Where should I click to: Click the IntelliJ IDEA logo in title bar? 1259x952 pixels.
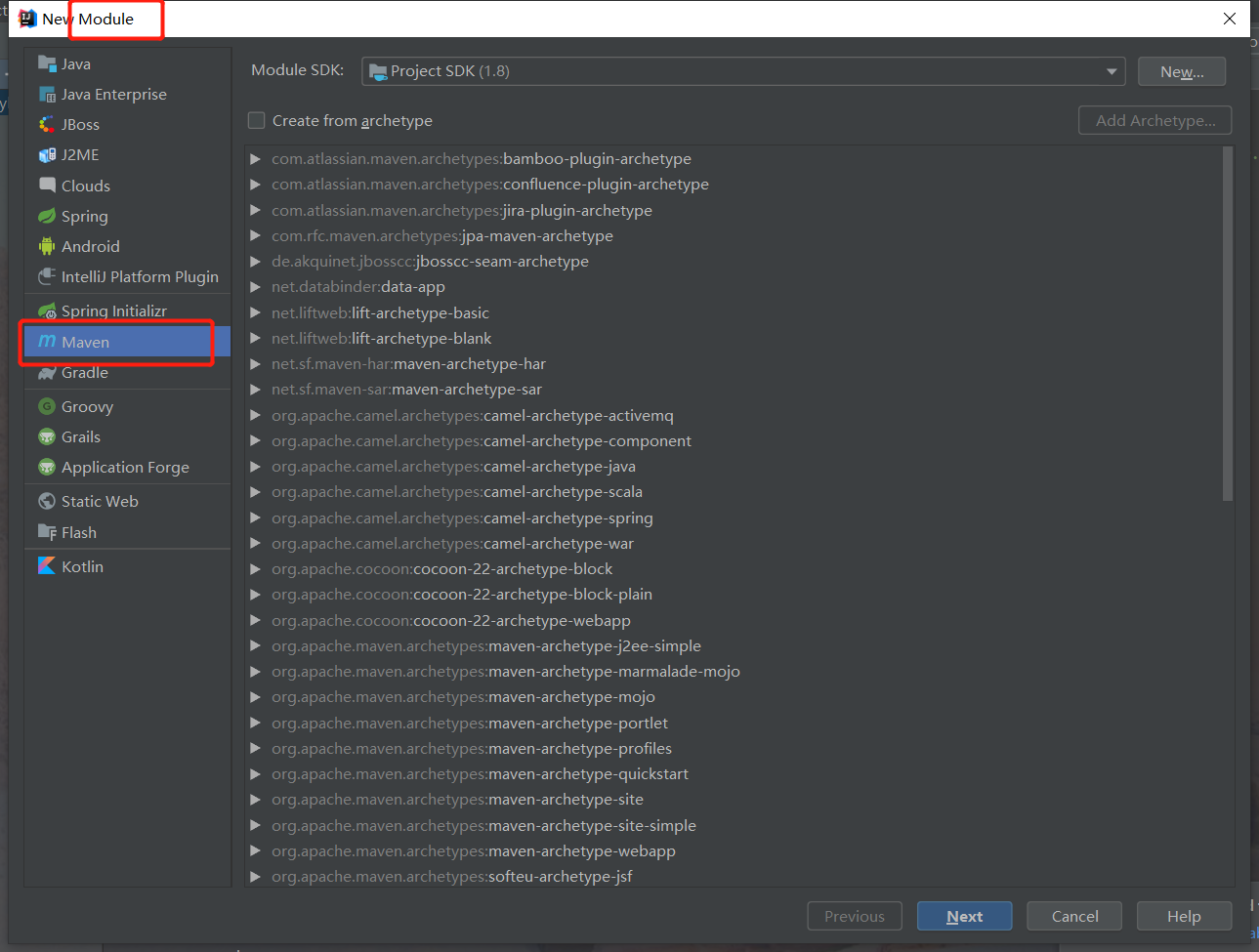[27, 19]
